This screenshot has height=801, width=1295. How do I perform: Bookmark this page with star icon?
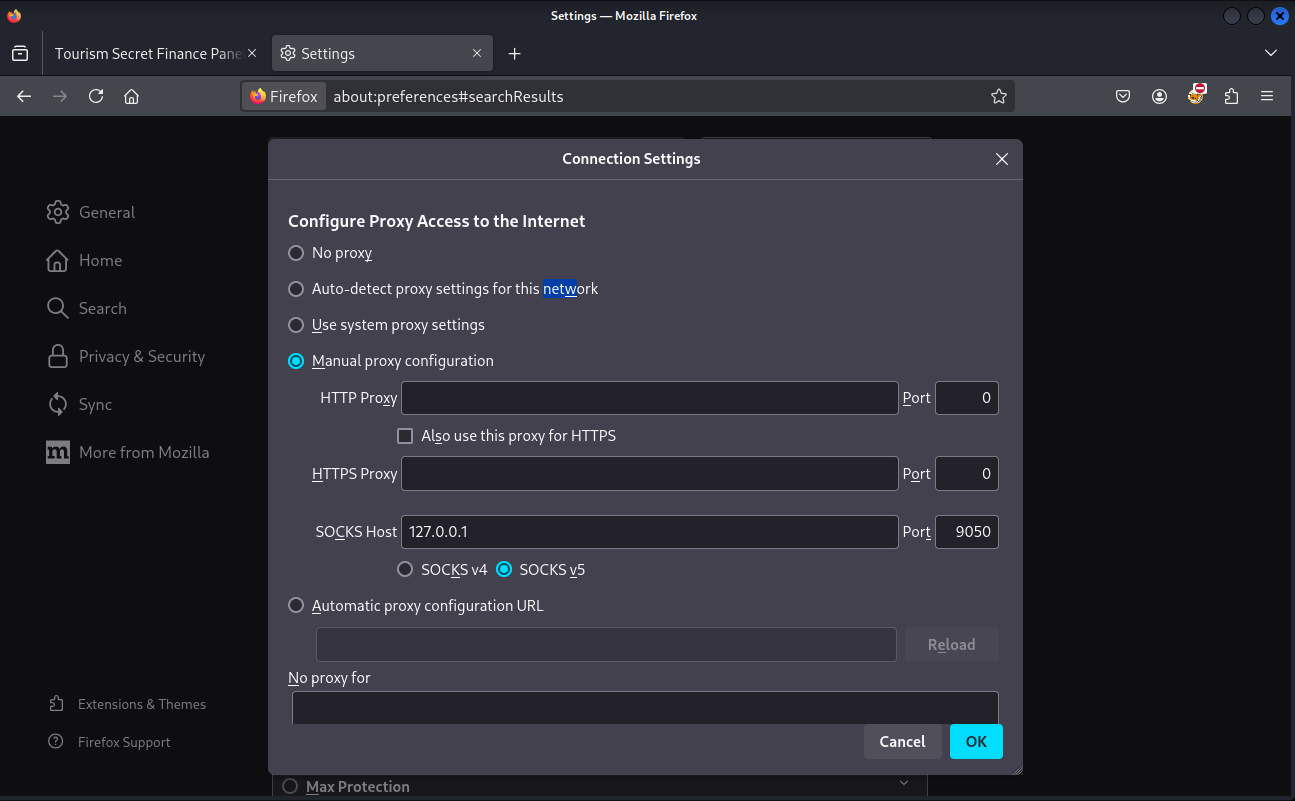(x=998, y=96)
